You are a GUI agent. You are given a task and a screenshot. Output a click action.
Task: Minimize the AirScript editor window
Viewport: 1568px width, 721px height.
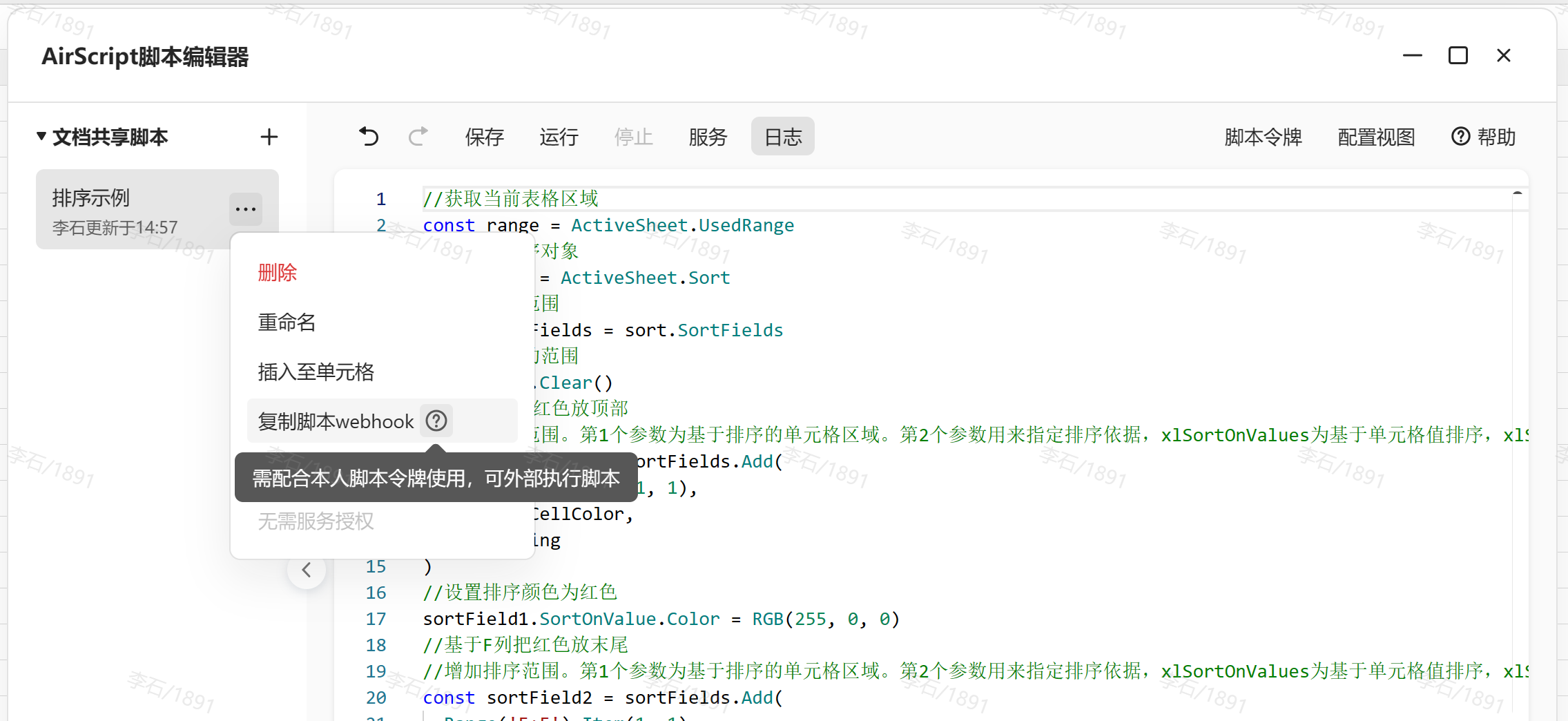1413,55
